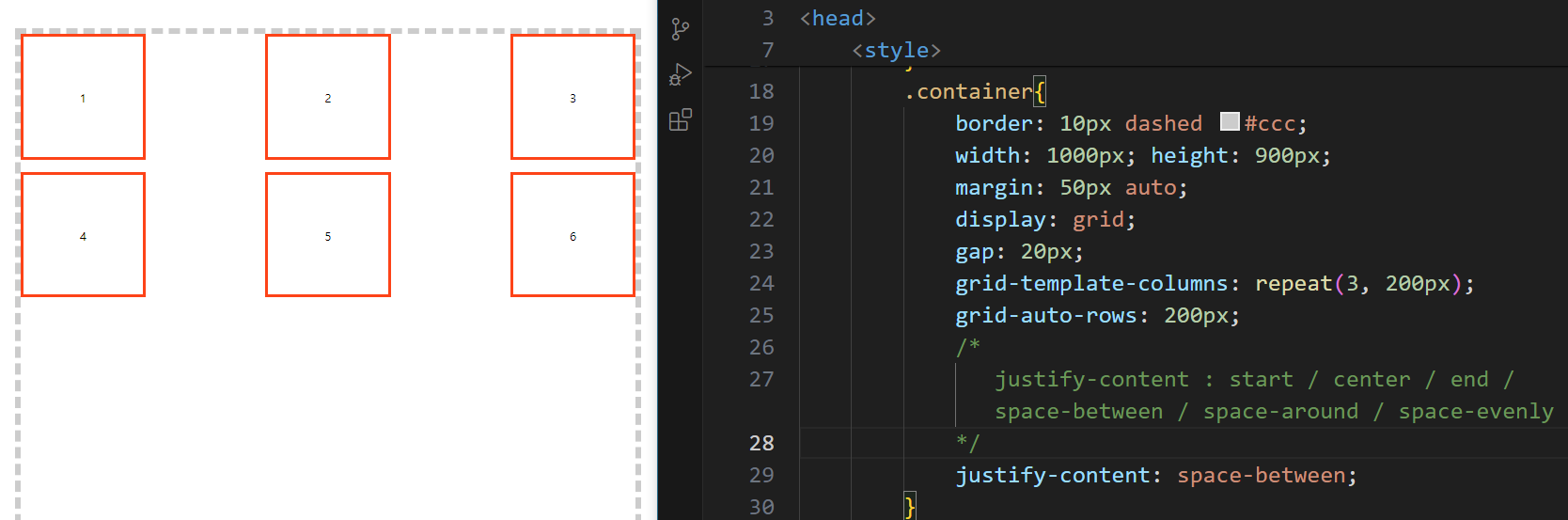Viewport: 1568px width, 520px height.
Task: Click the 'dashed' value
Action: point(1164,123)
